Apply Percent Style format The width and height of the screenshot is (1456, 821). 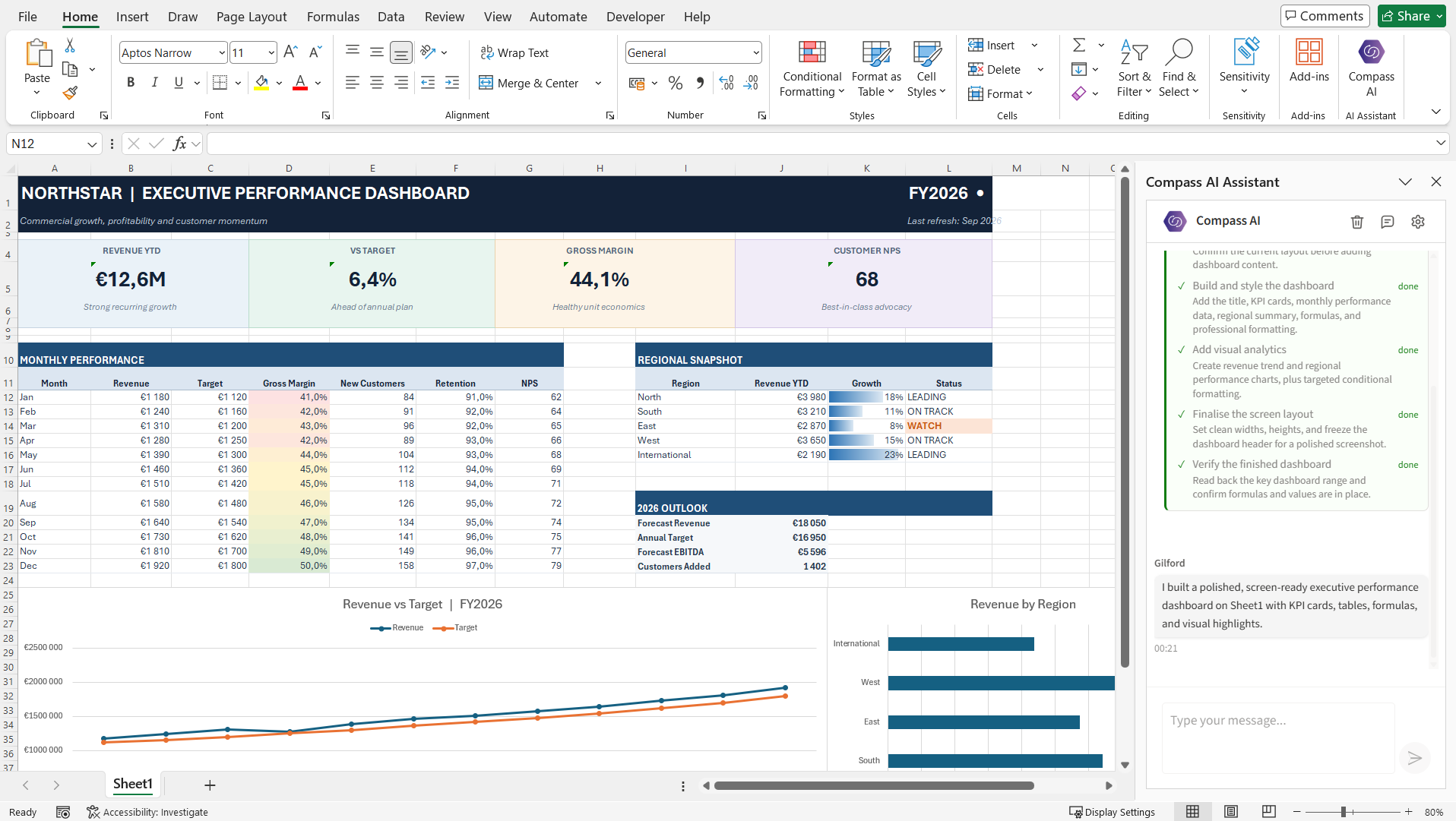[x=676, y=83]
